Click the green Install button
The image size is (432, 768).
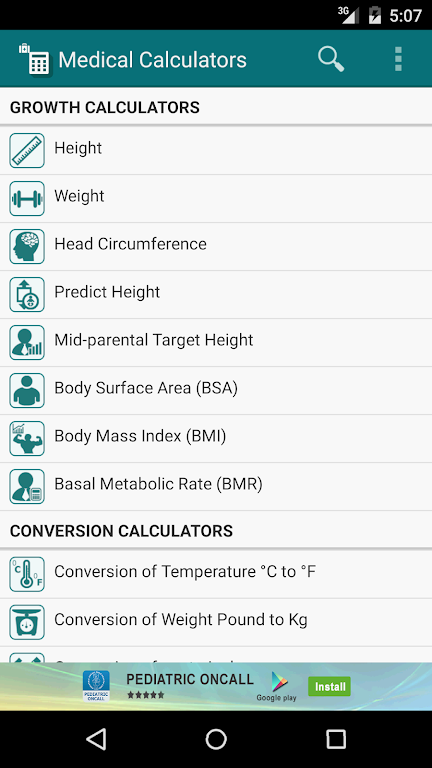(330, 686)
